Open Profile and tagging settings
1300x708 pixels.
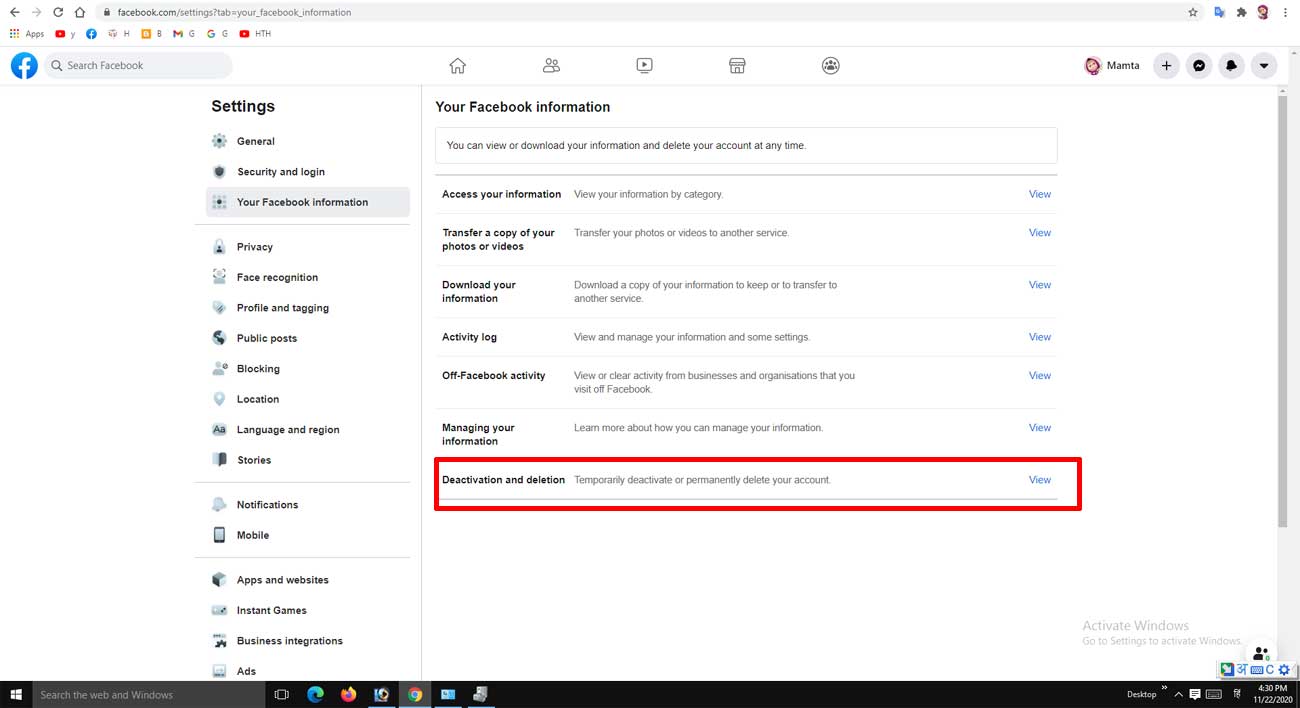coord(308,308)
